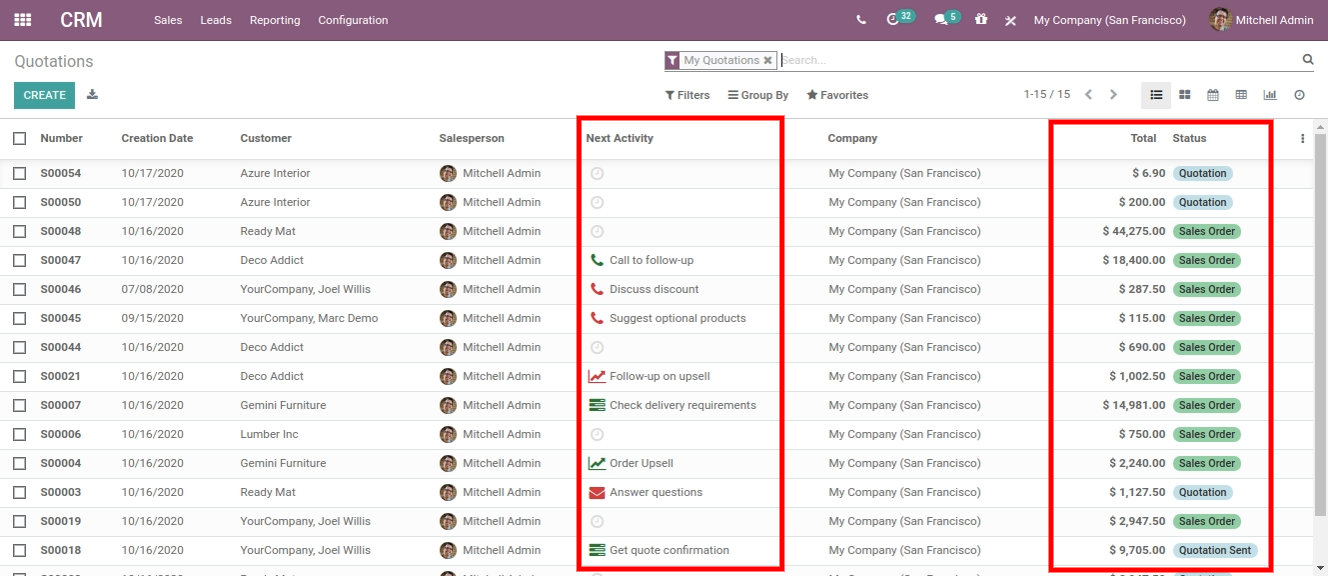This screenshot has width=1328, height=576.
Task: Remove the My Quotations filter tag
Action: (768, 60)
